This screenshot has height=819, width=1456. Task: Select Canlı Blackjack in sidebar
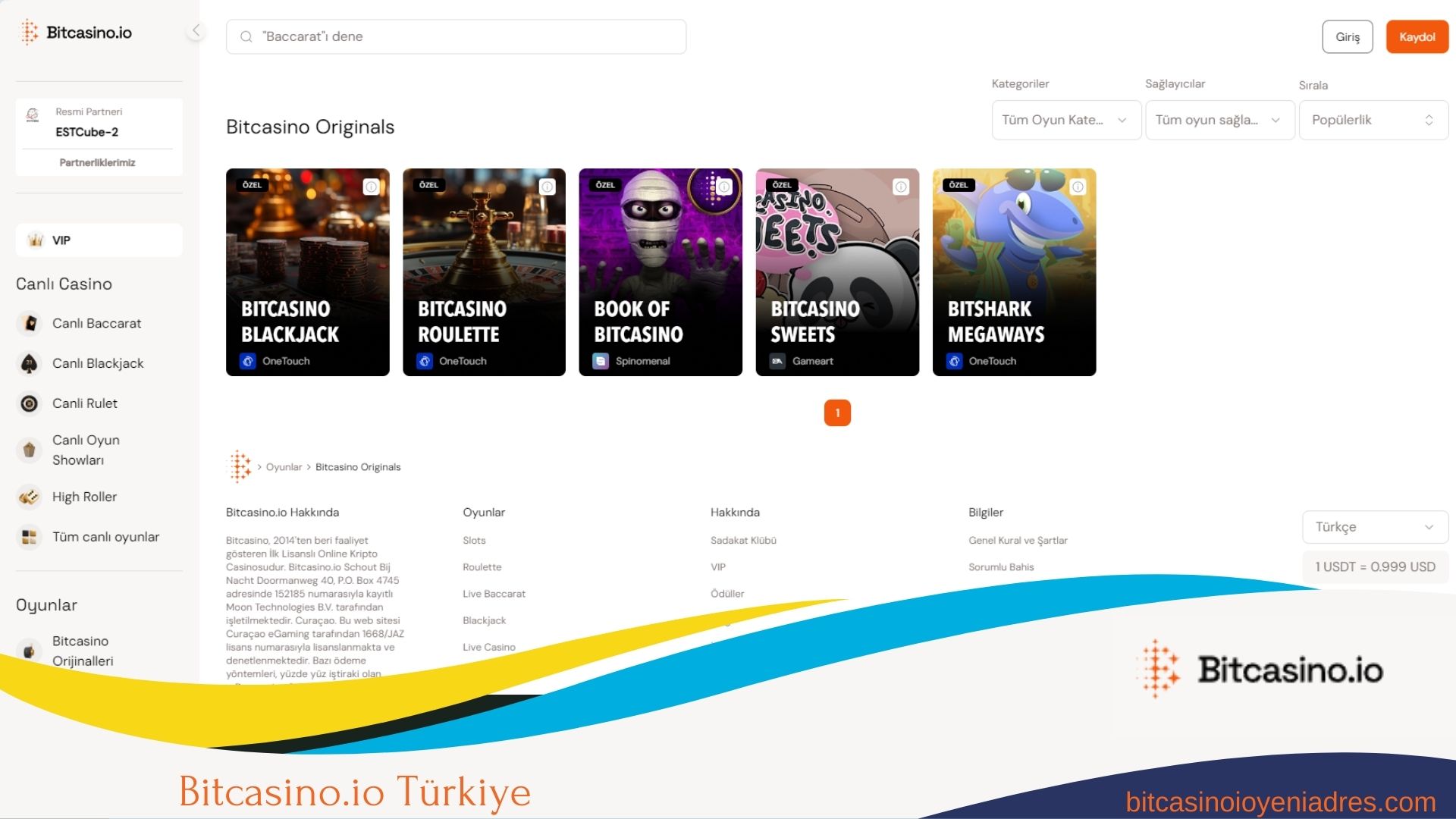pyautogui.click(x=98, y=363)
